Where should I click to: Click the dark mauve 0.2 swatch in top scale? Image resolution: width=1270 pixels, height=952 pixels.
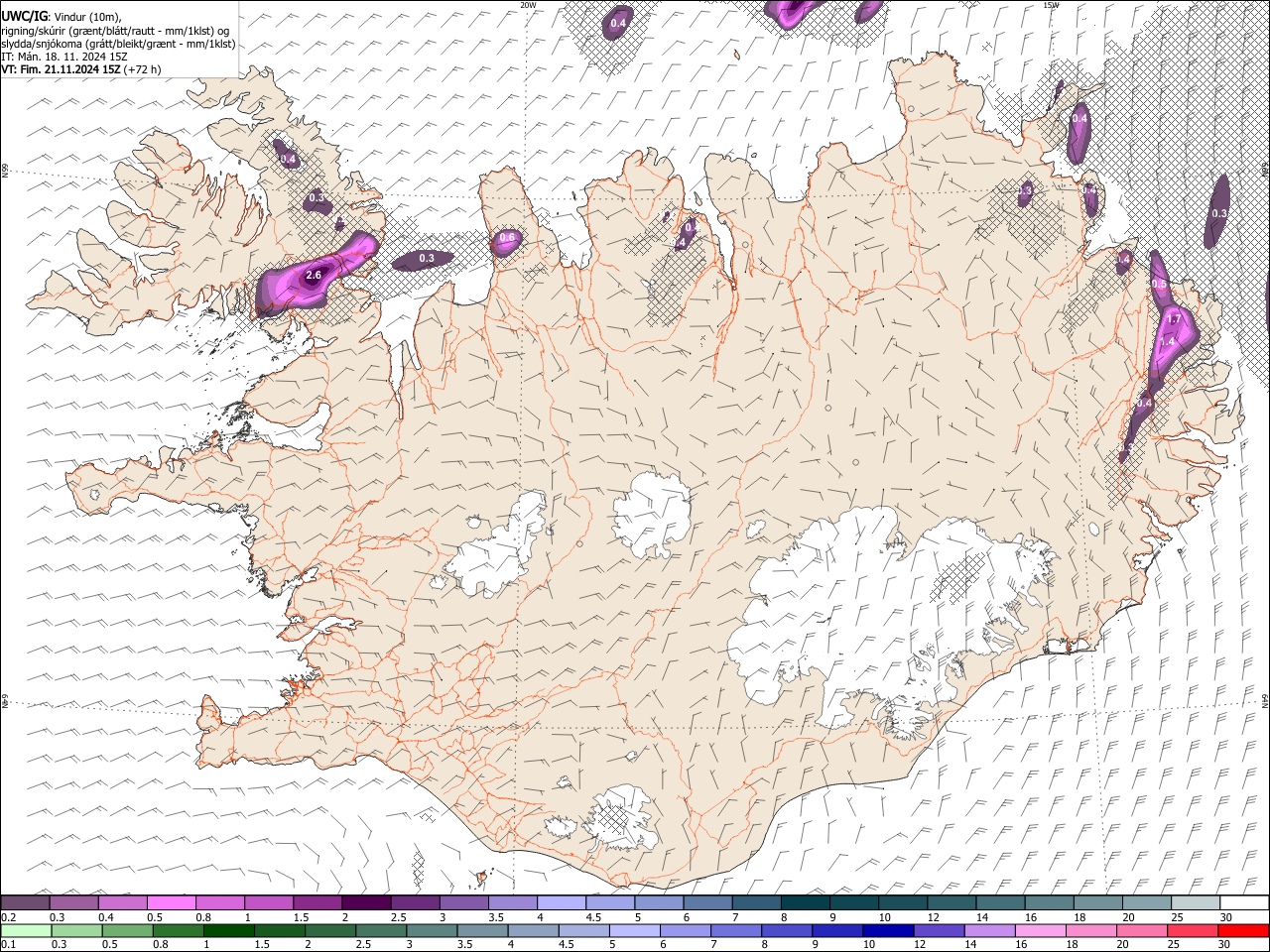coord(26,903)
